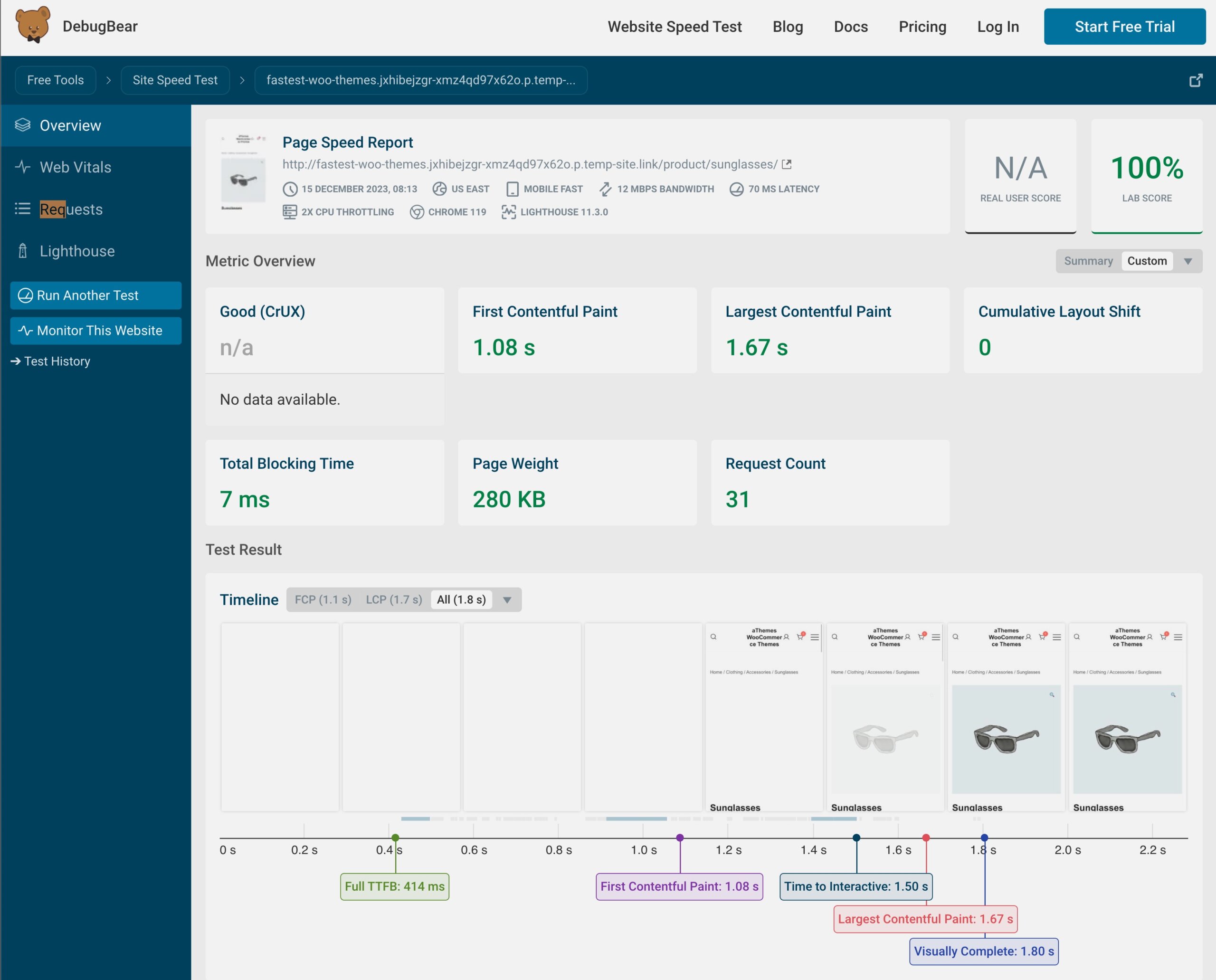Screen dimensions: 1216x980
Task: Go to Free Tools breadcrumb
Action: pos(55,80)
